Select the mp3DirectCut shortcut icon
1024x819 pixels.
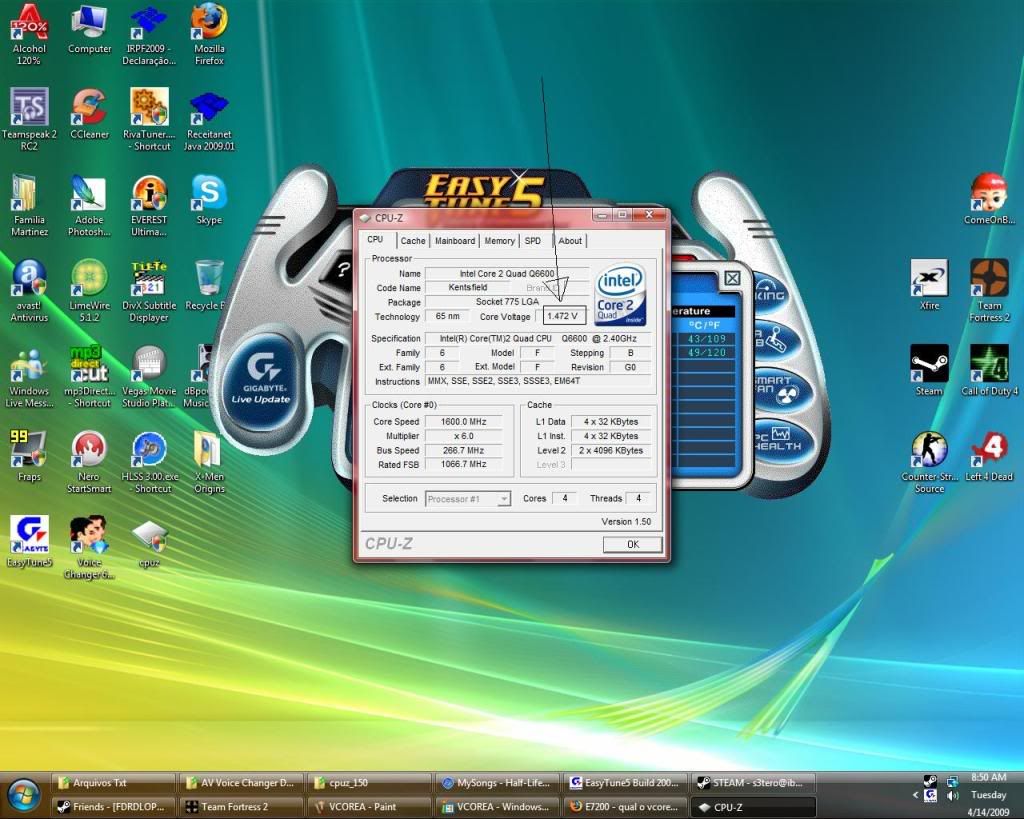click(x=89, y=377)
